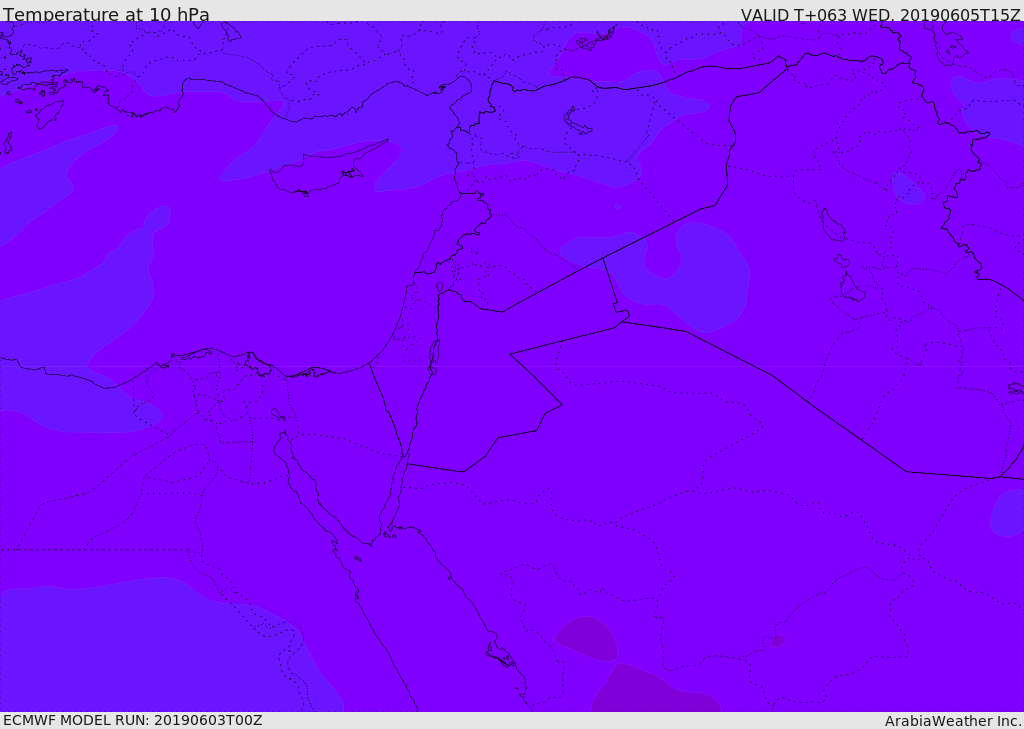Click the 'ArabiaWeather Inc.' credit text

[x=953, y=721]
